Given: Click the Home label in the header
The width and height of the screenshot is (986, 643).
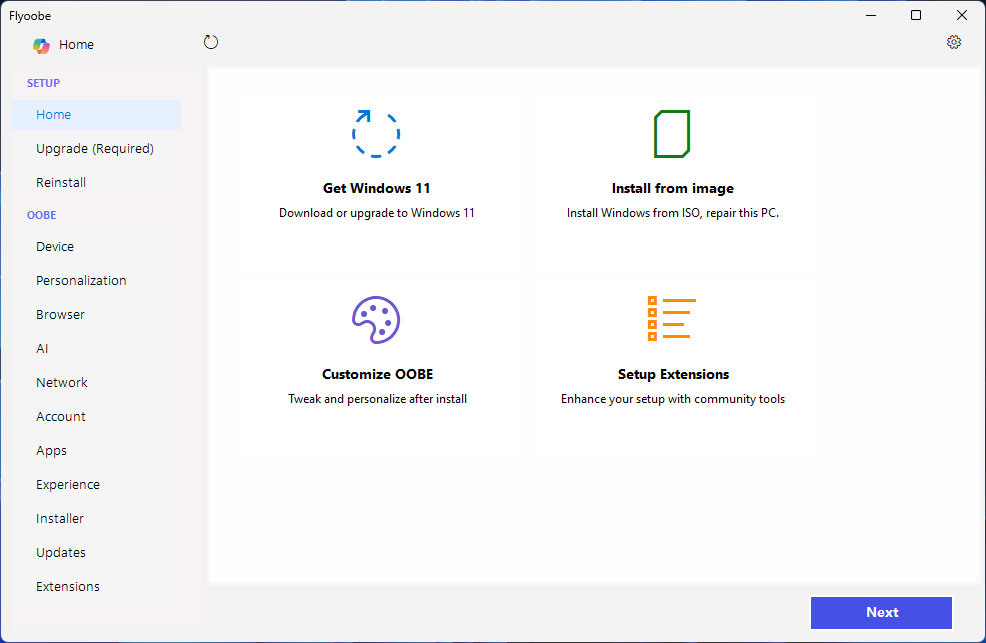Looking at the screenshot, I should coord(76,45).
